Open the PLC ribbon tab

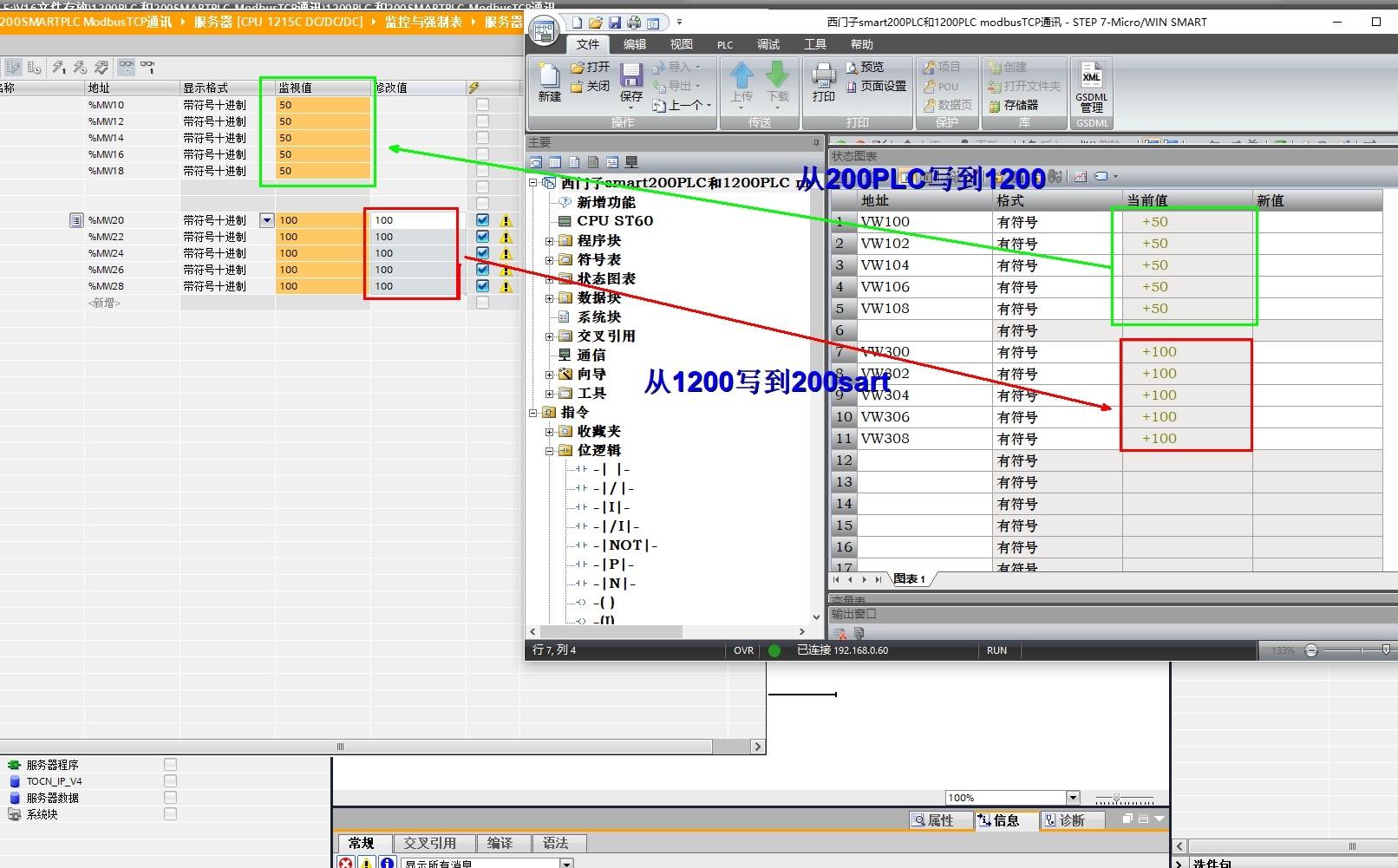[x=724, y=44]
